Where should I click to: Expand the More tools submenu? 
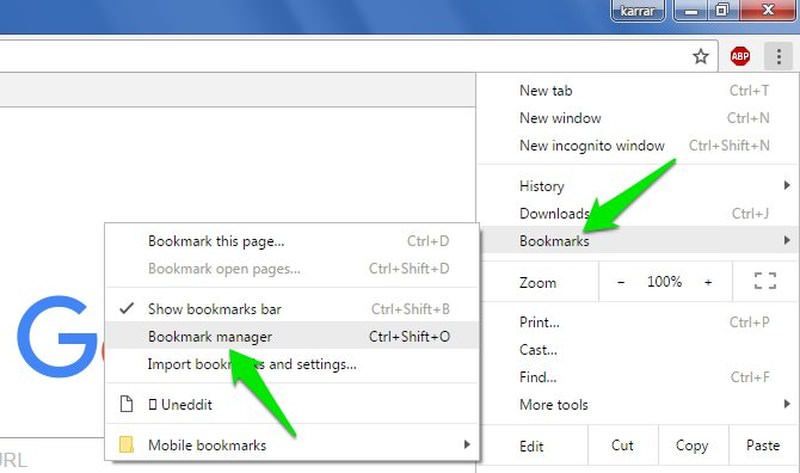(x=639, y=405)
